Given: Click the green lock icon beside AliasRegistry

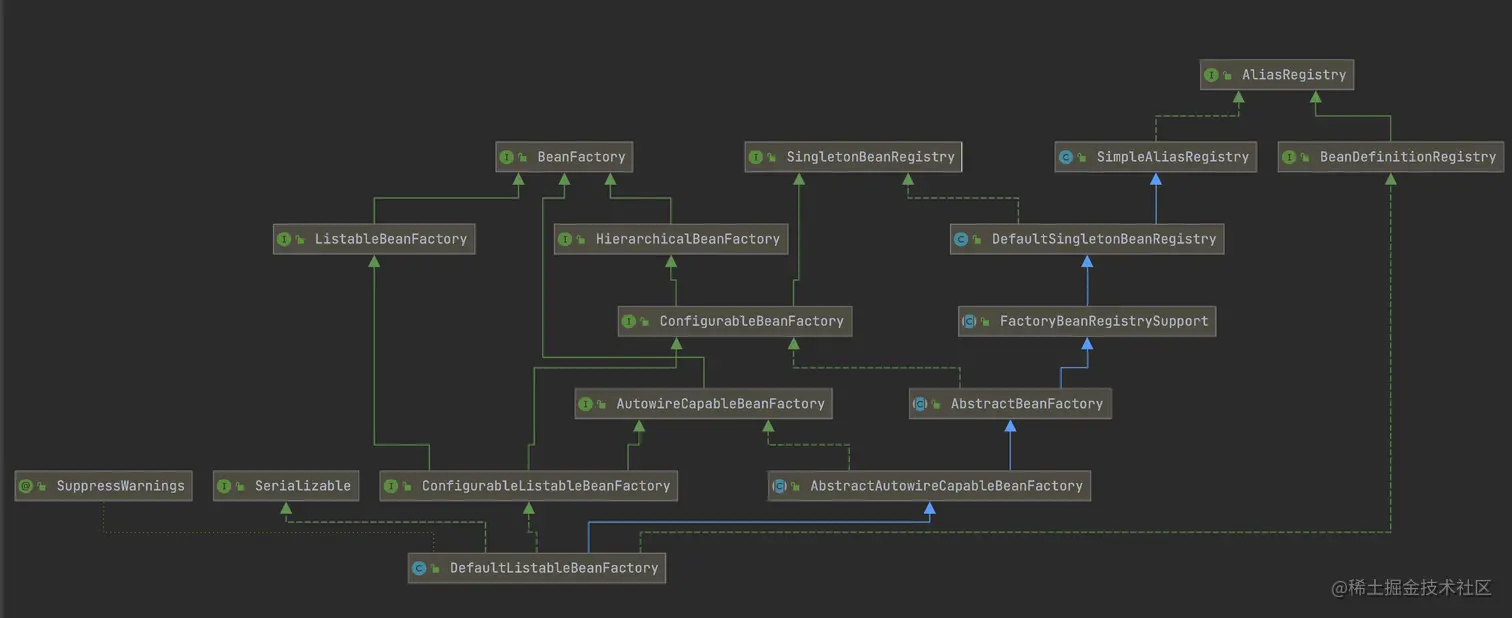Looking at the screenshot, I should [x=1228, y=76].
